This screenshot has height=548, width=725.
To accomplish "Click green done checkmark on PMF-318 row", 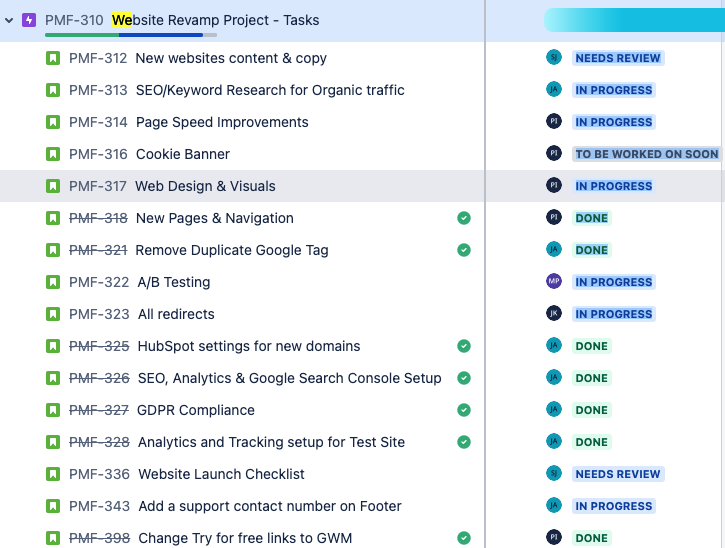I will coord(464,218).
